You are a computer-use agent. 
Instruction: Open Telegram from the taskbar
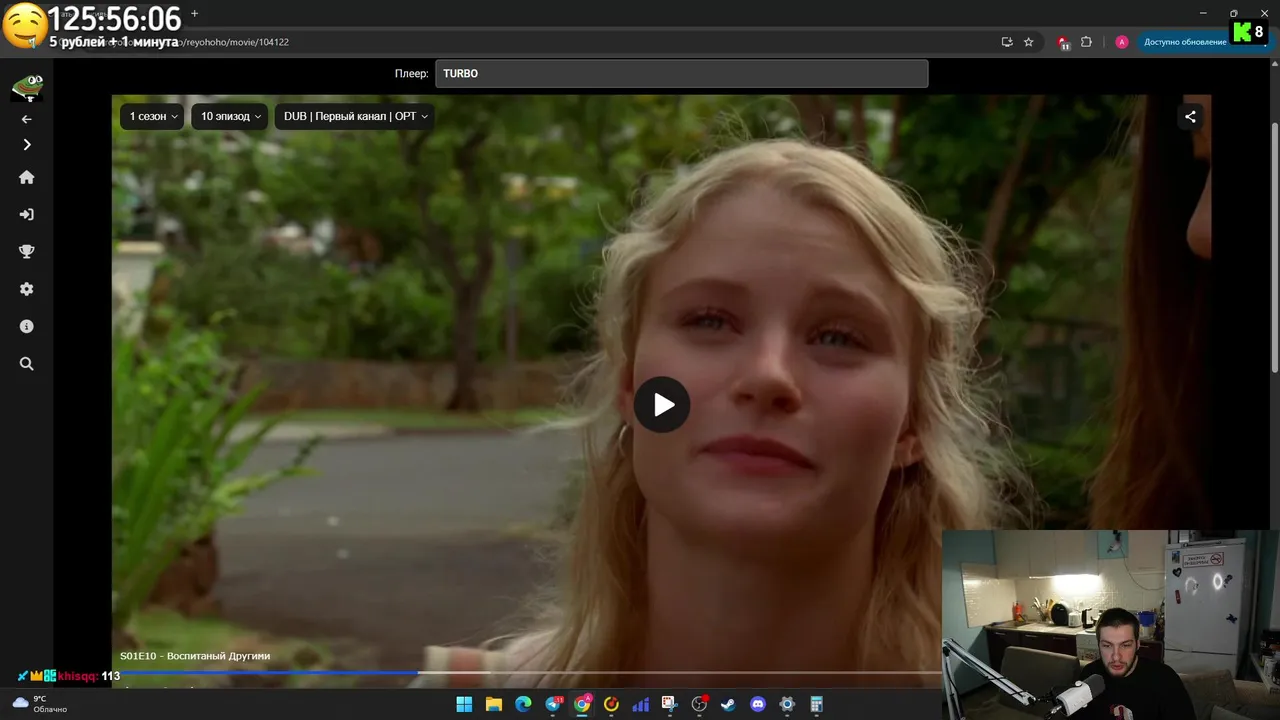click(553, 704)
